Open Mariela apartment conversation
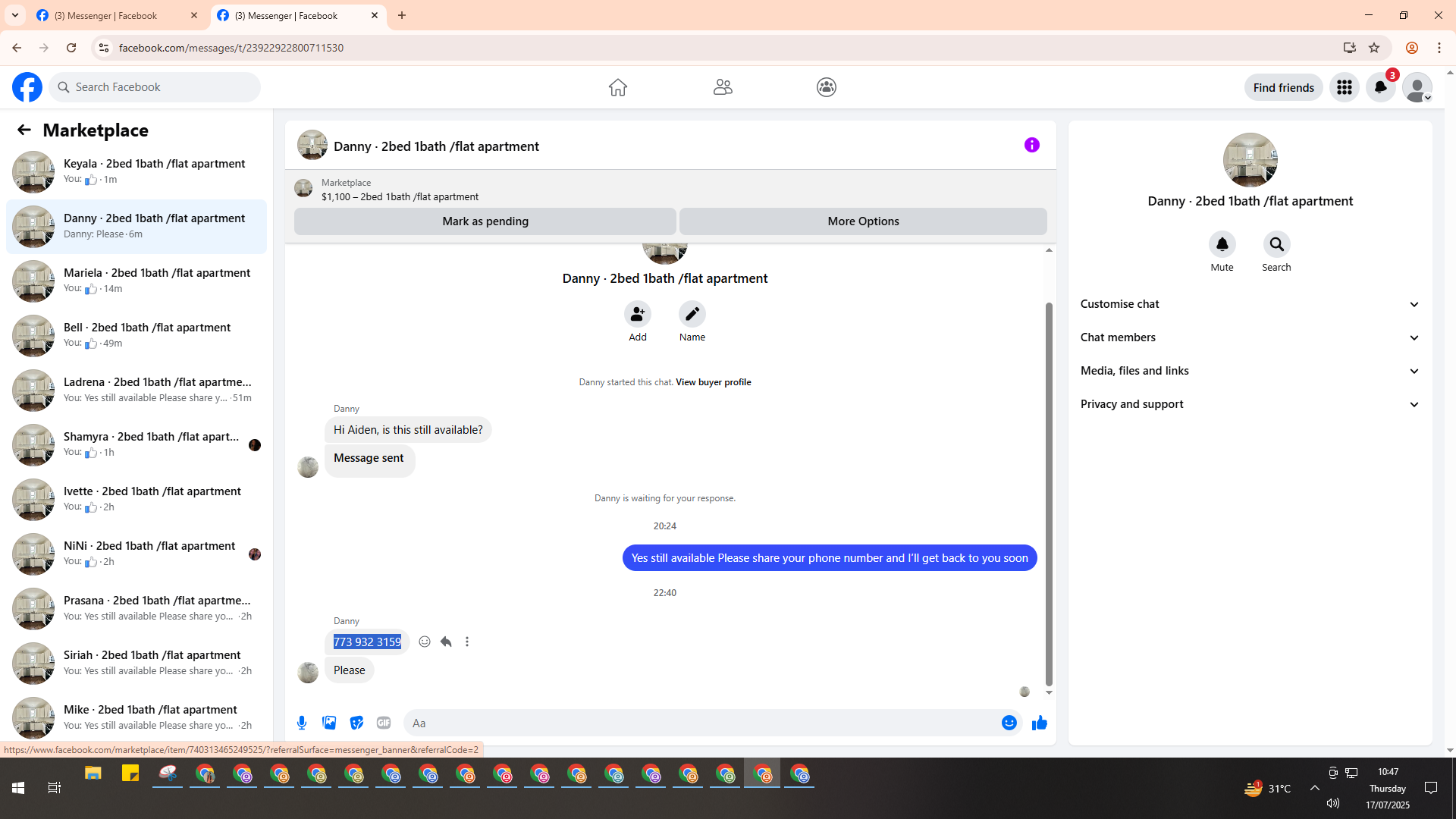1456x819 pixels. coord(136,281)
